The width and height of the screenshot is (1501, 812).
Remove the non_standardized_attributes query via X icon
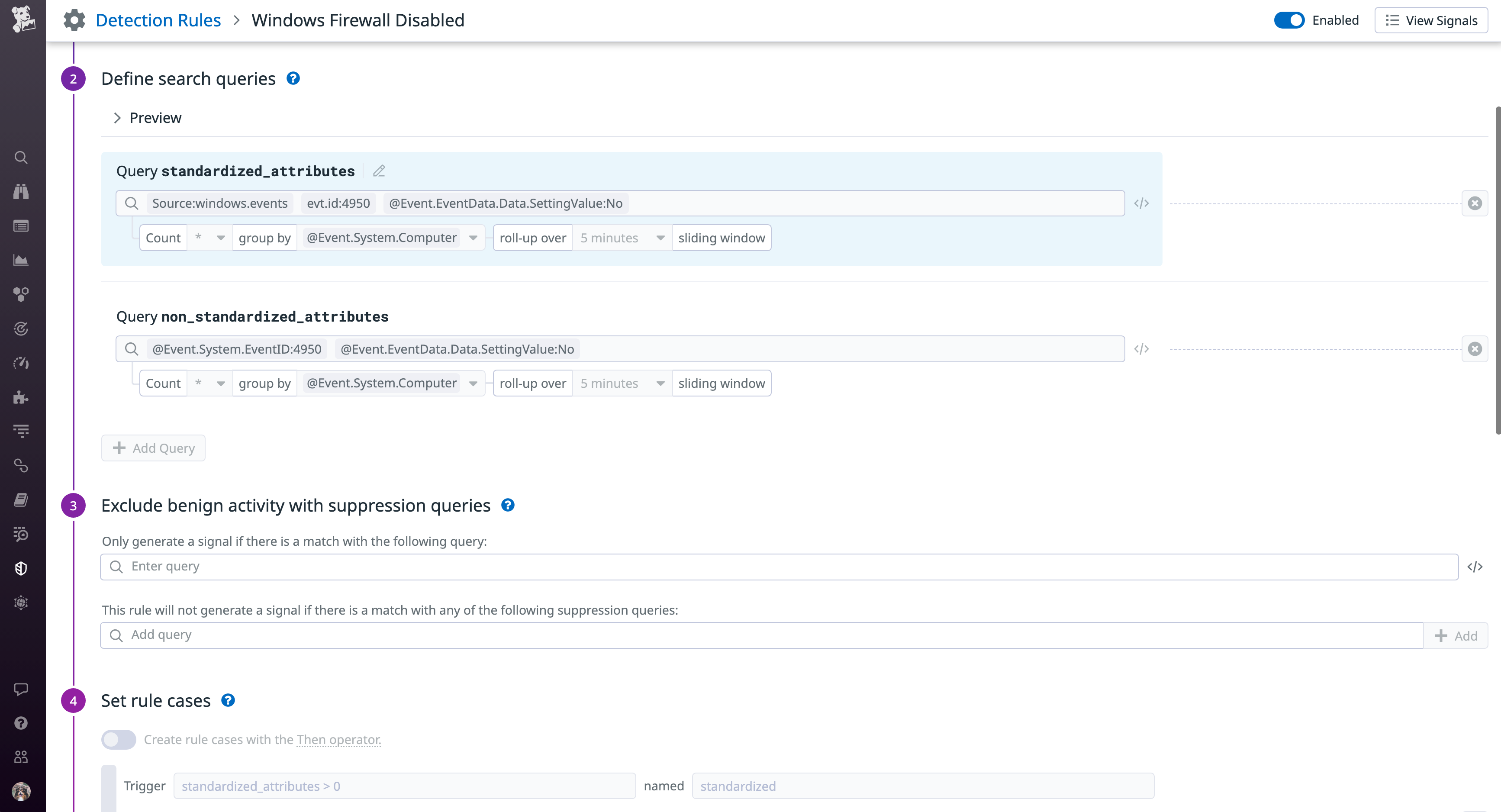click(x=1475, y=348)
